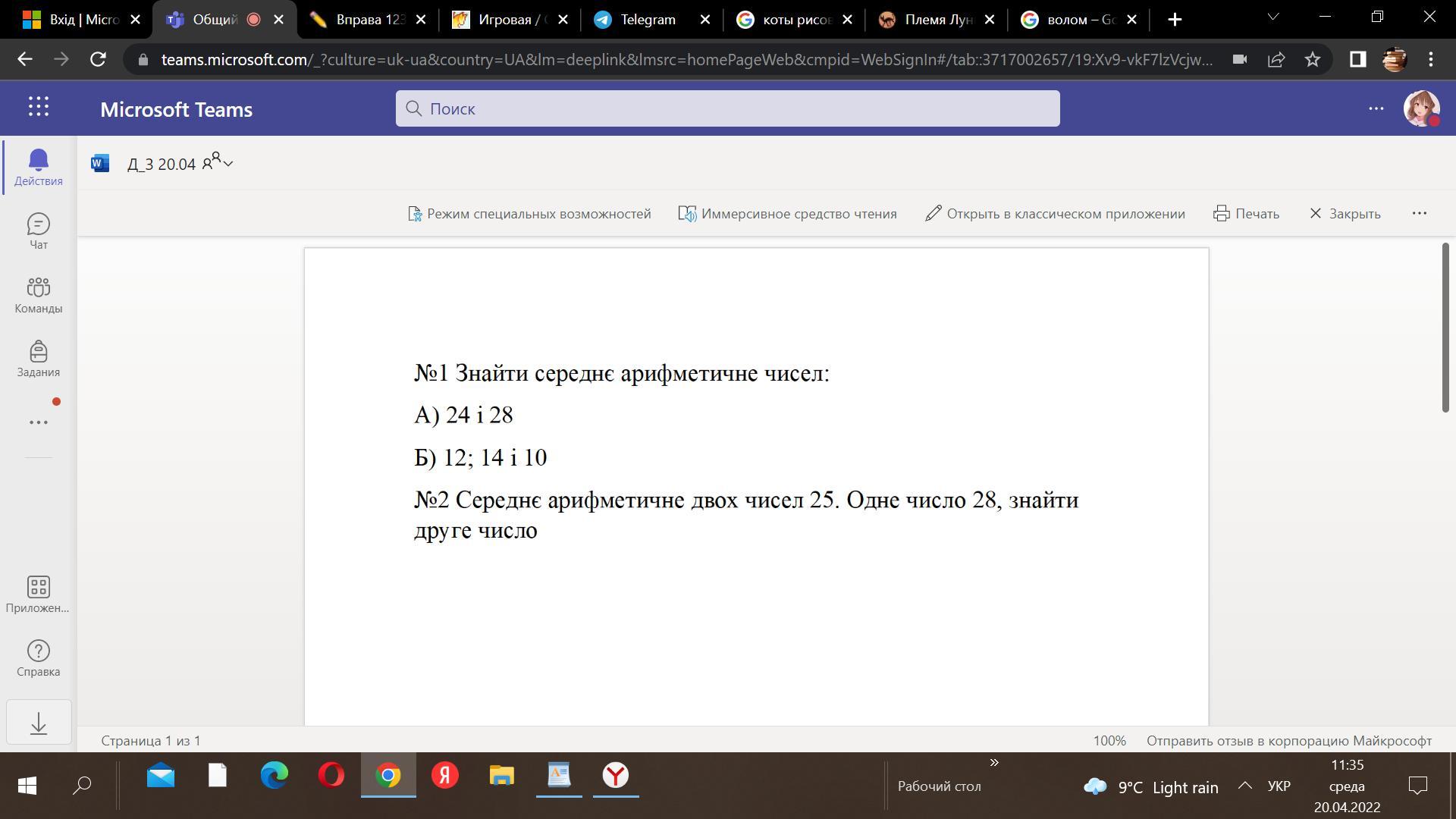Click the user profile avatar in Teams header
Image resolution: width=1456 pixels, height=819 pixels.
point(1421,108)
